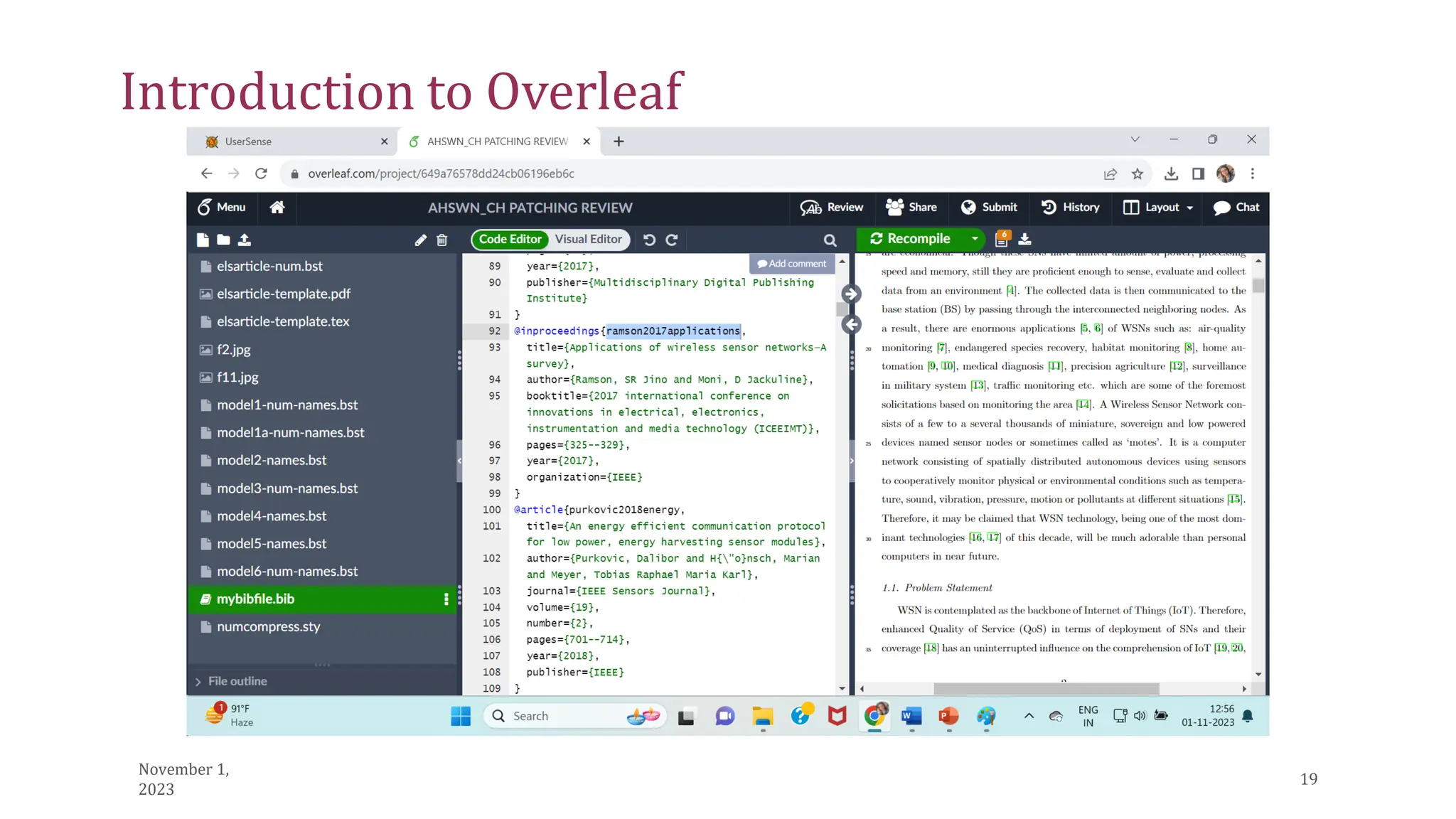Open editor search magnifier
The image size is (1456, 819).
830,240
